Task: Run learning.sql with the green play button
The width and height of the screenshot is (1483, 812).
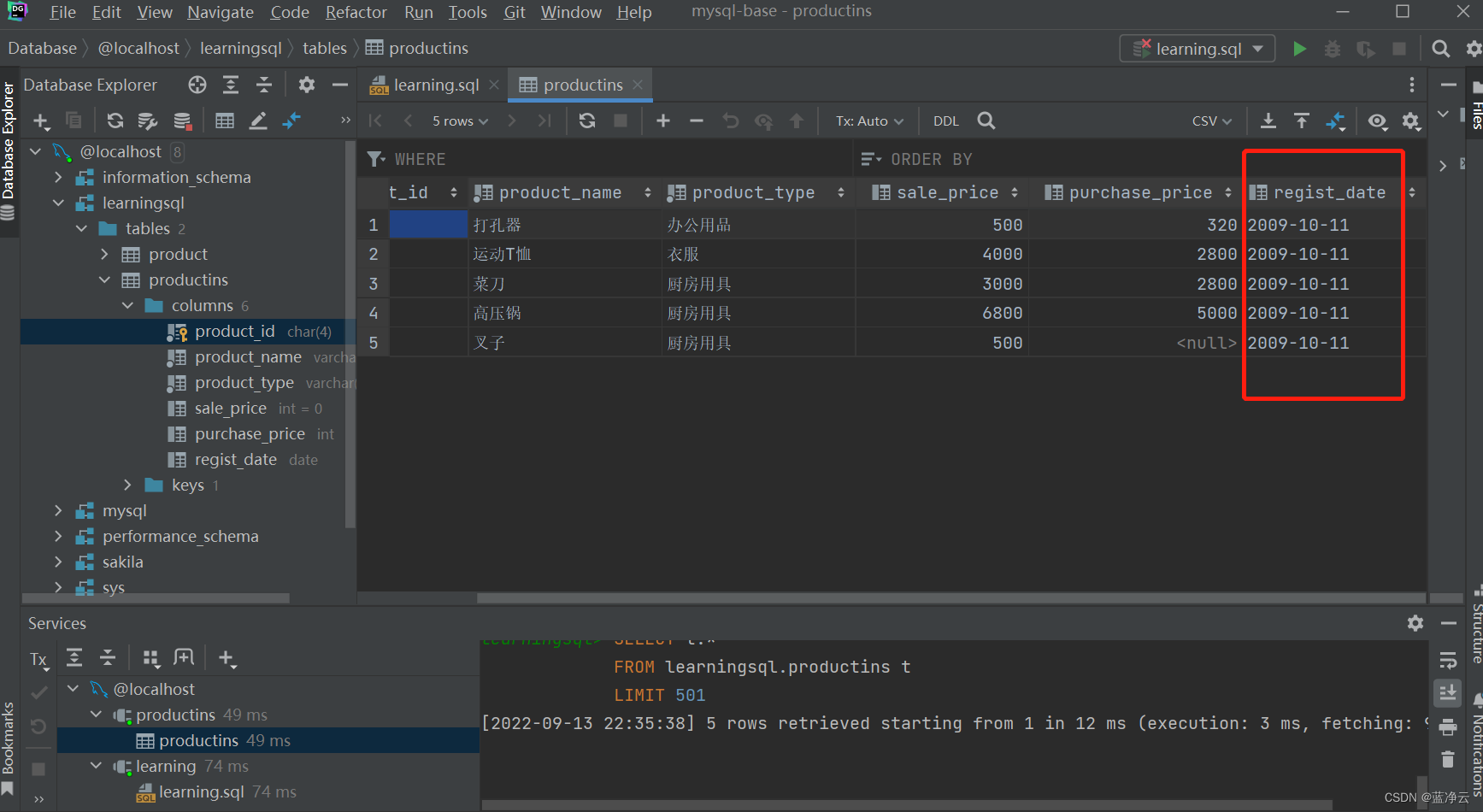Action: coord(1299,49)
